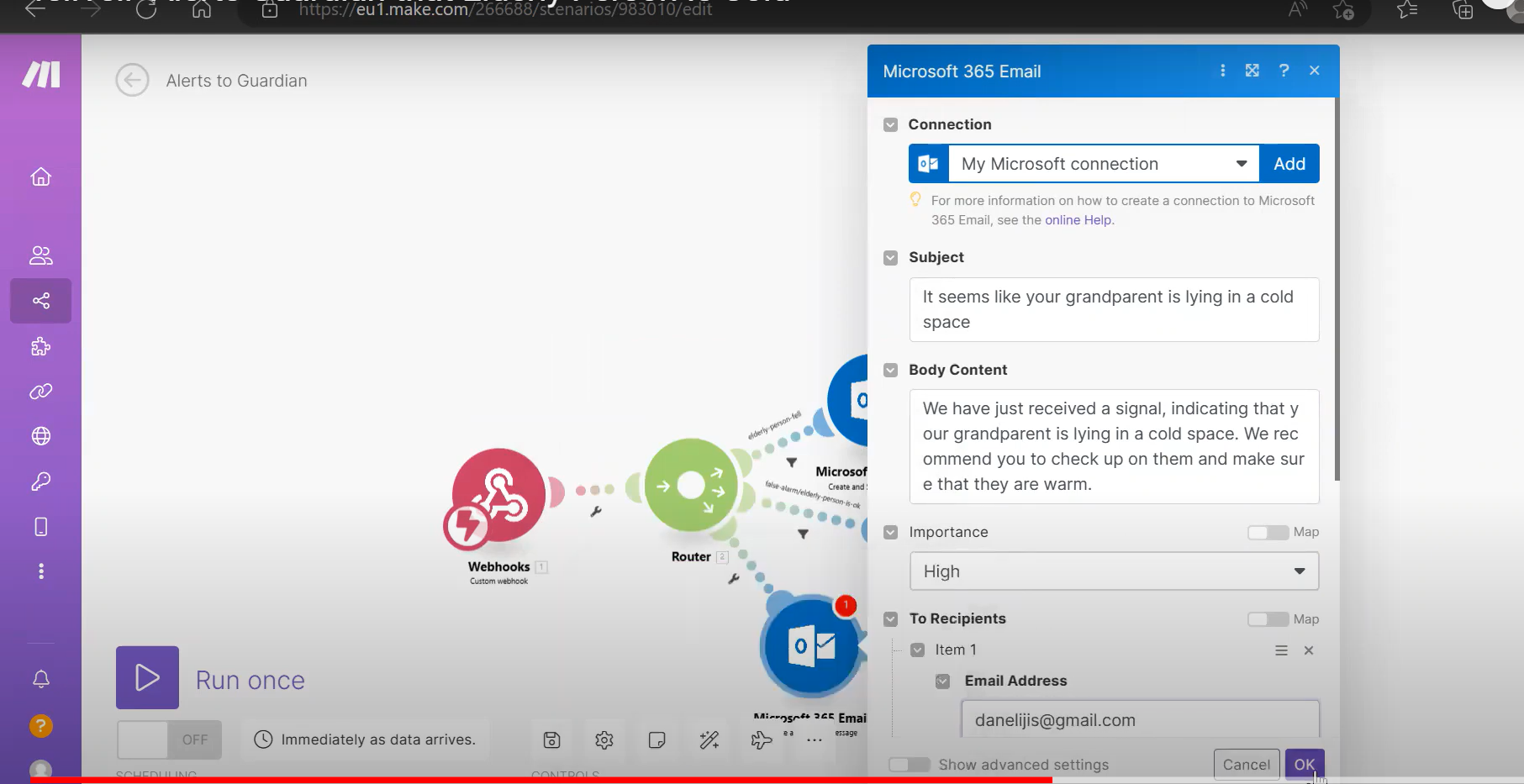Image resolution: width=1524 pixels, height=784 pixels.
Task: Open the Make logo home link
Action: 41,74
